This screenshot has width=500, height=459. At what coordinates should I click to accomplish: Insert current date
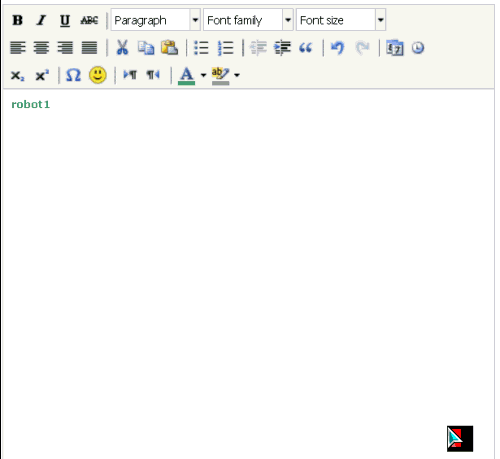[x=395, y=48]
